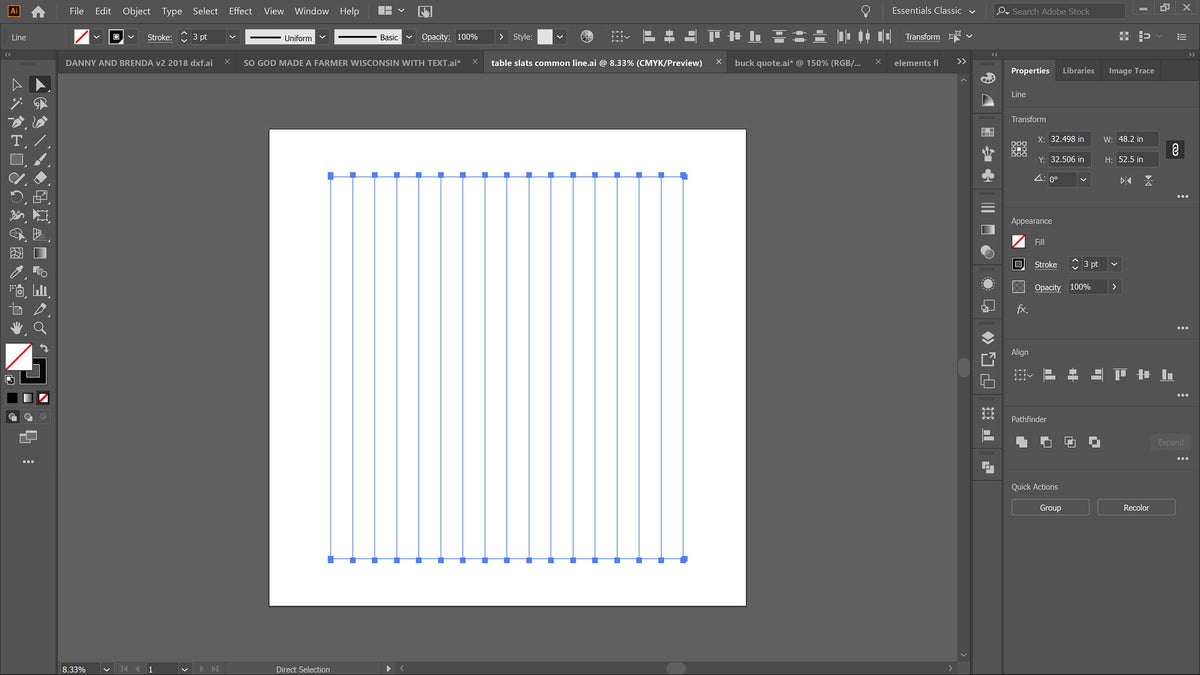Viewport: 1200px width, 675px height.
Task: Apply Color mode button in toolbar
Action: [13, 398]
